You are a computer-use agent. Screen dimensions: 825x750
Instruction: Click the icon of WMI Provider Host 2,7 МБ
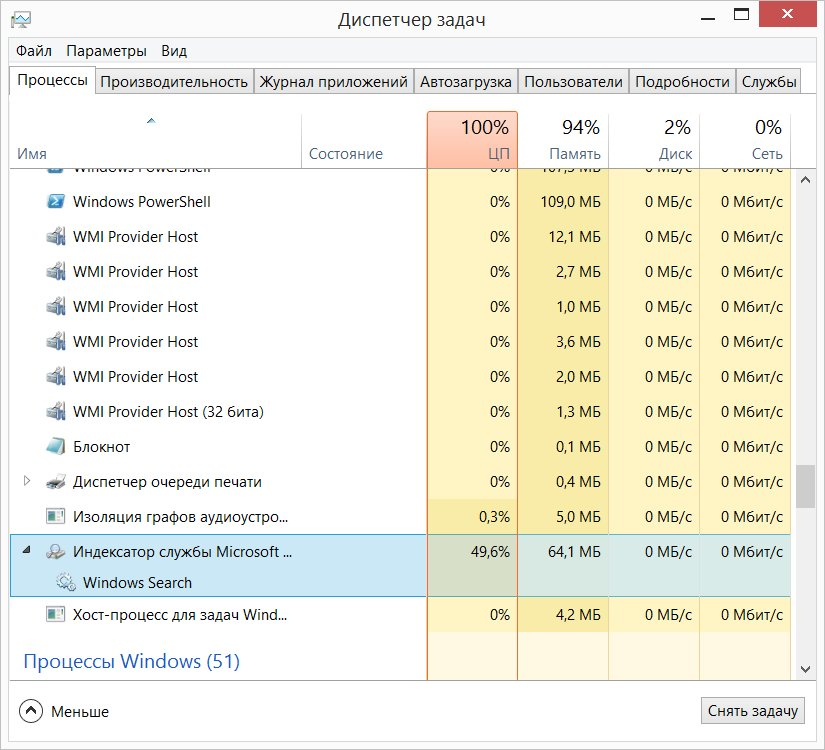click(x=56, y=272)
